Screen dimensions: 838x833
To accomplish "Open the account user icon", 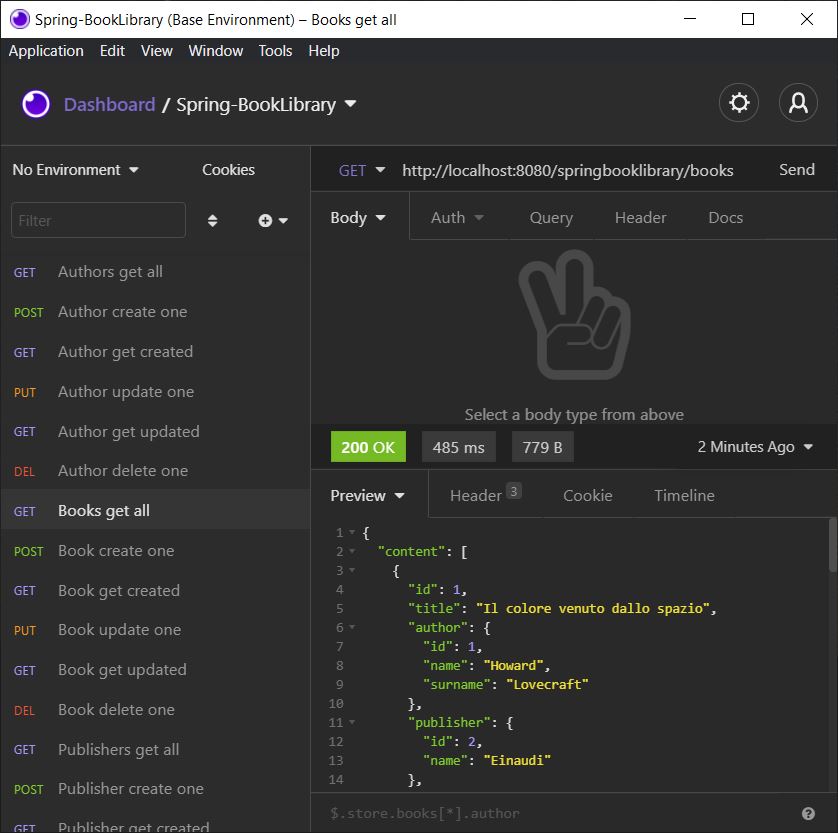I will tap(798, 103).
